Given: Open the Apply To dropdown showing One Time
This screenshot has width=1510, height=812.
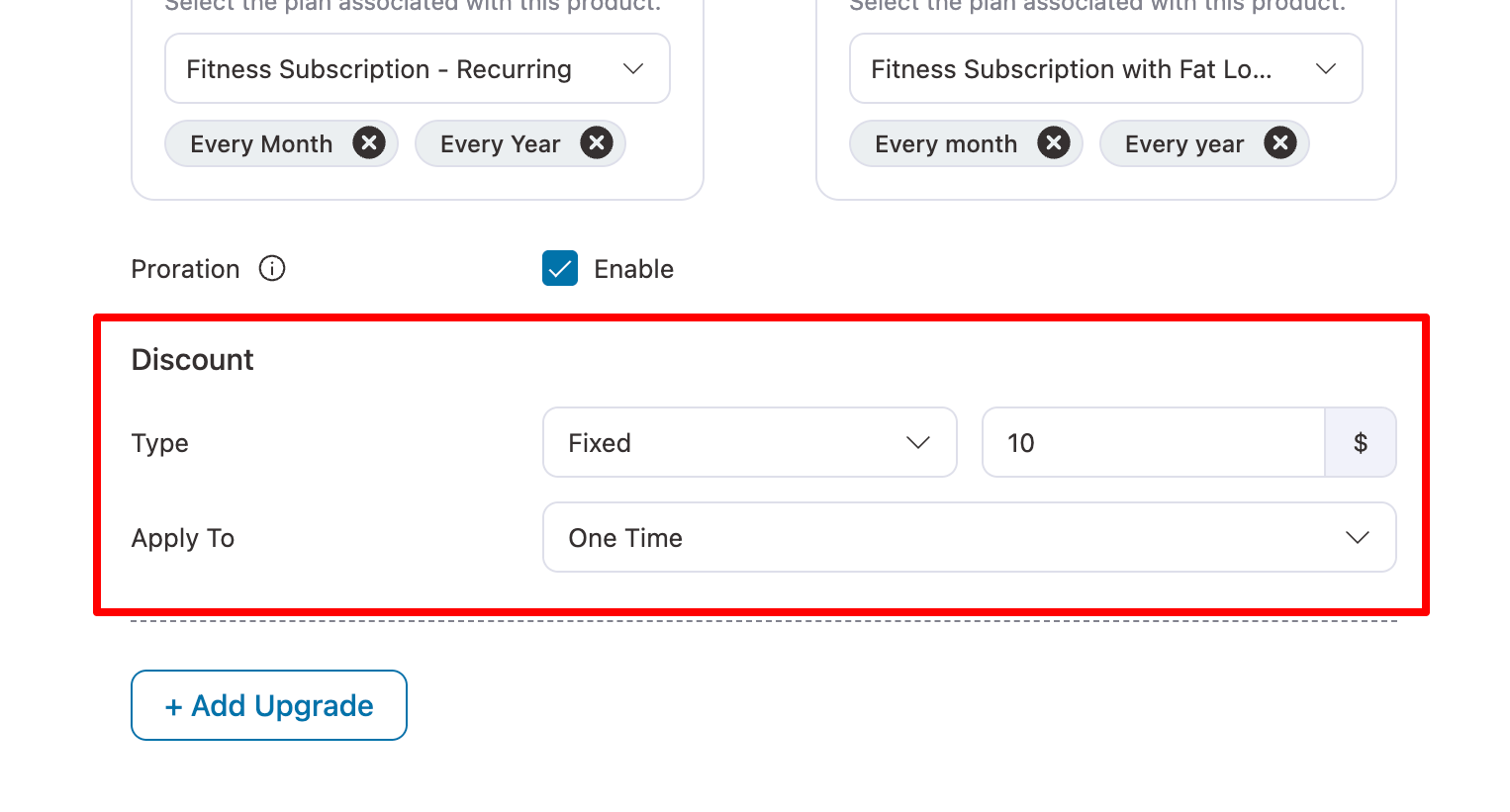Looking at the screenshot, I should [x=968, y=537].
